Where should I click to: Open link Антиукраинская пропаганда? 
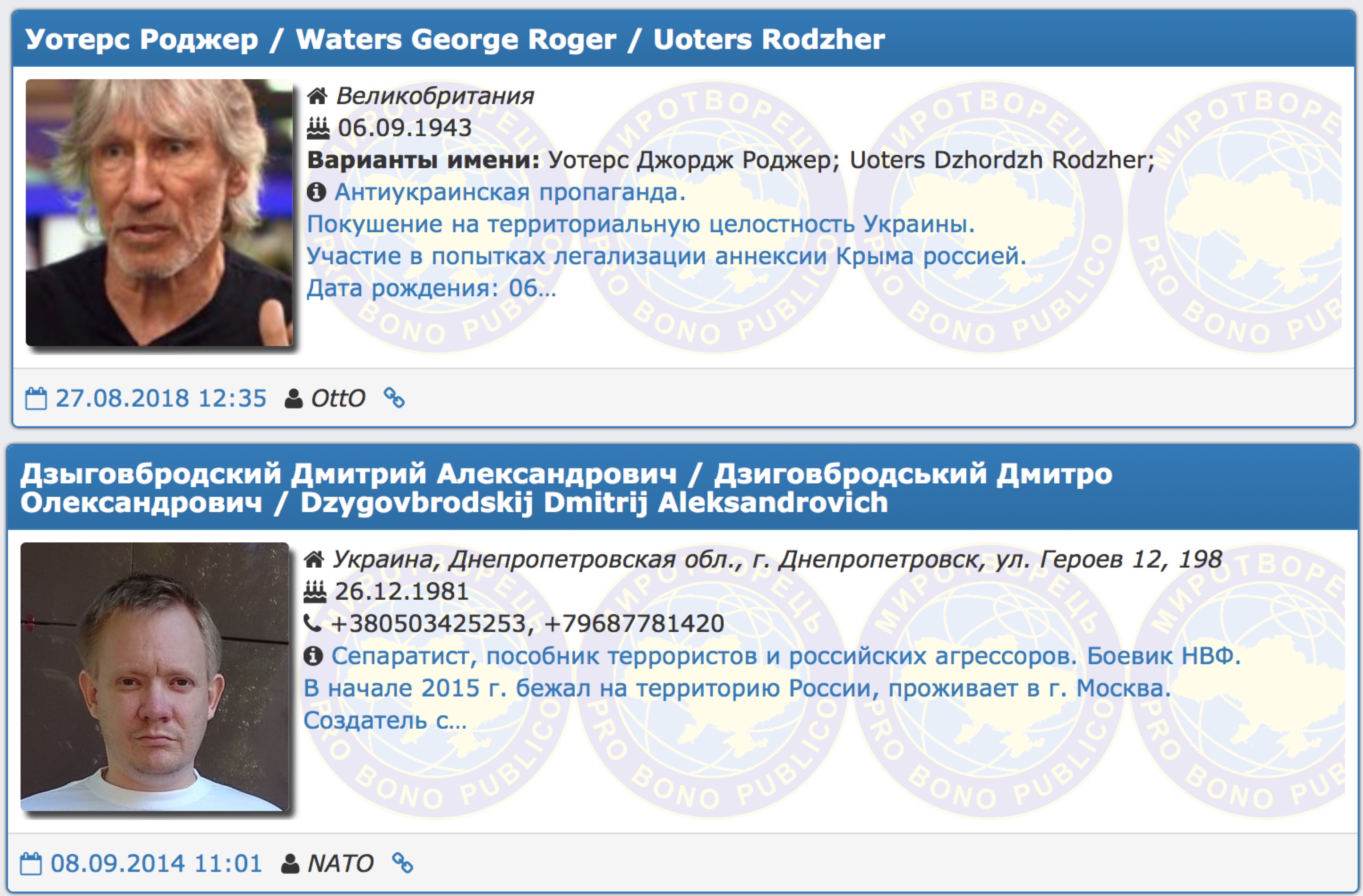pyautogui.click(x=510, y=192)
